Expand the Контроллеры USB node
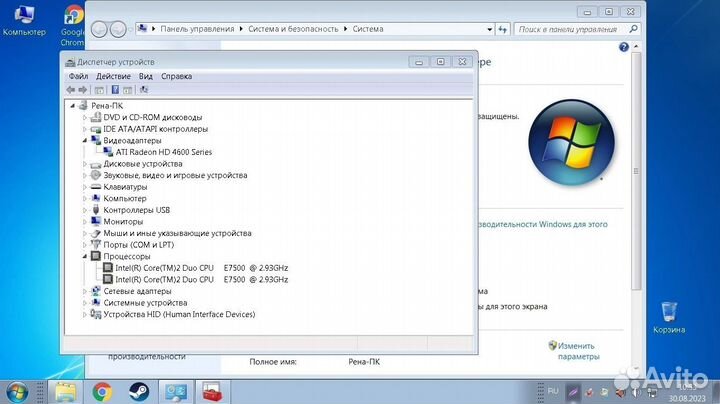The image size is (720, 404). pos(84,210)
